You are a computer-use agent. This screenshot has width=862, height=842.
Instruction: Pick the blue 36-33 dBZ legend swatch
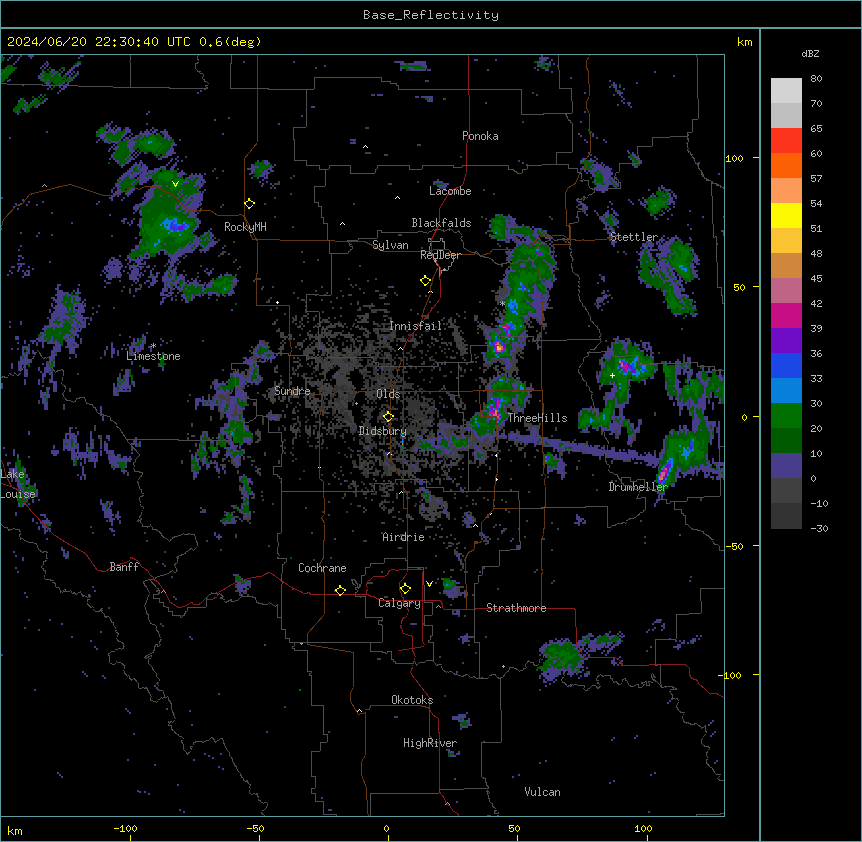[x=786, y=365]
